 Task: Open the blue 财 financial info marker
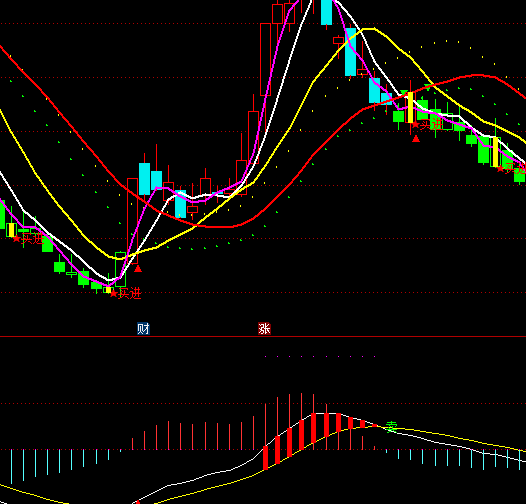(x=143, y=329)
